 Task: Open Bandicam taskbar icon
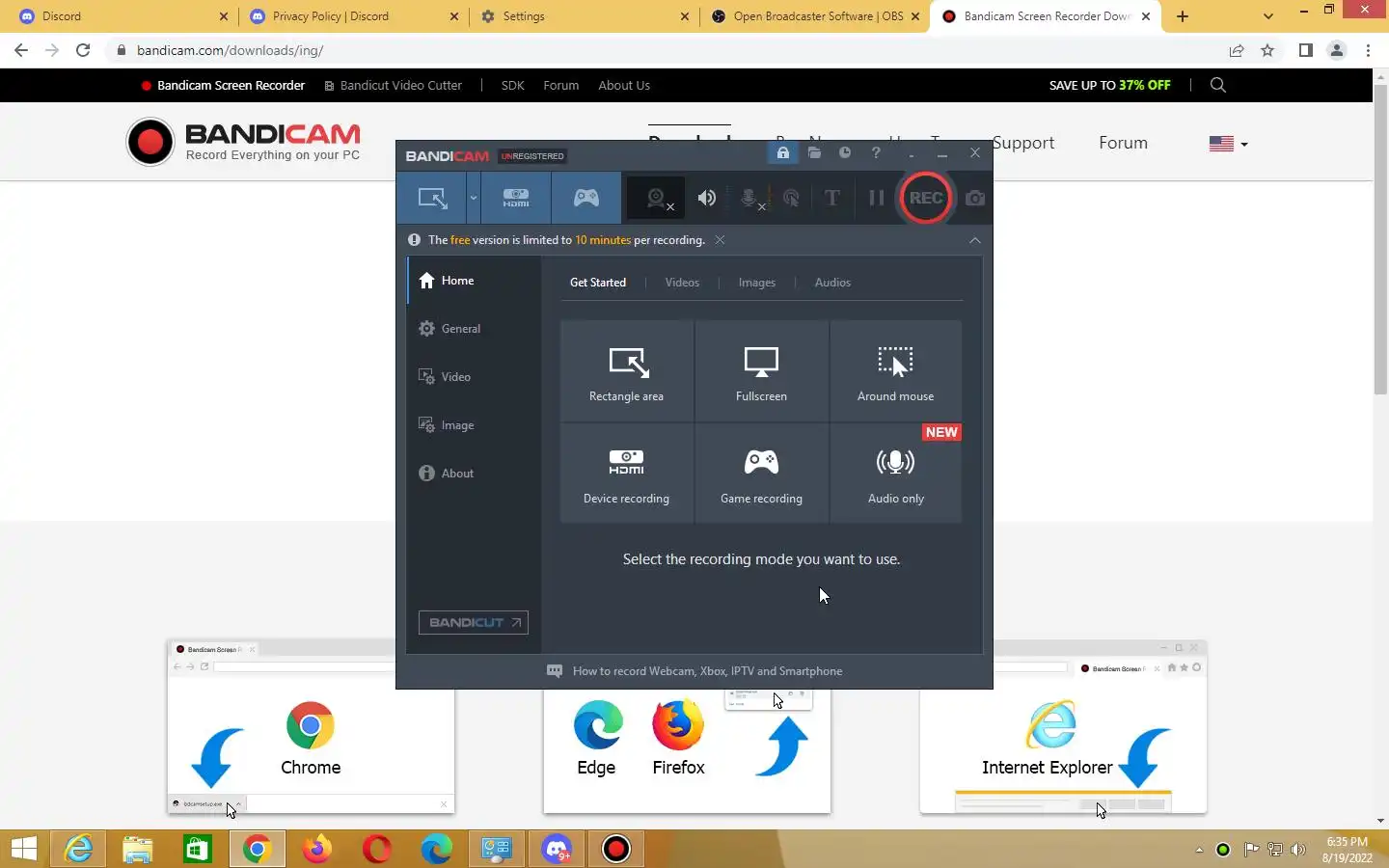[616, 849]
